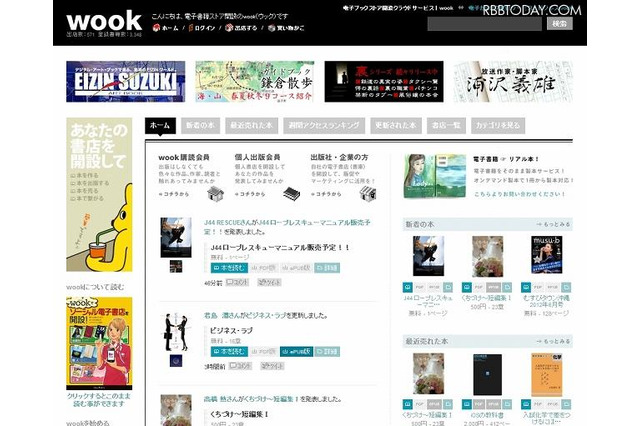Click こちらよりお問い合わせください link
This screenshot has height=426, width=640.
519,194
